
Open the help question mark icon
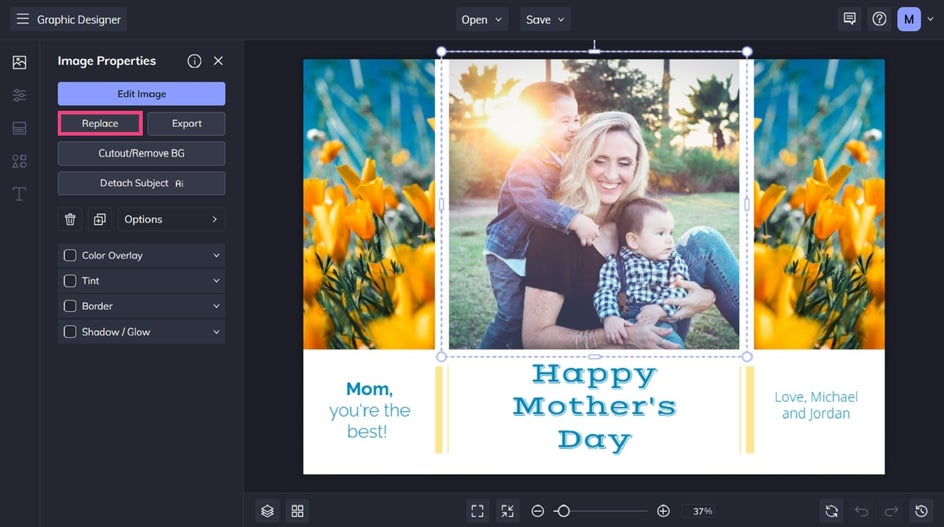click(880, 19)
